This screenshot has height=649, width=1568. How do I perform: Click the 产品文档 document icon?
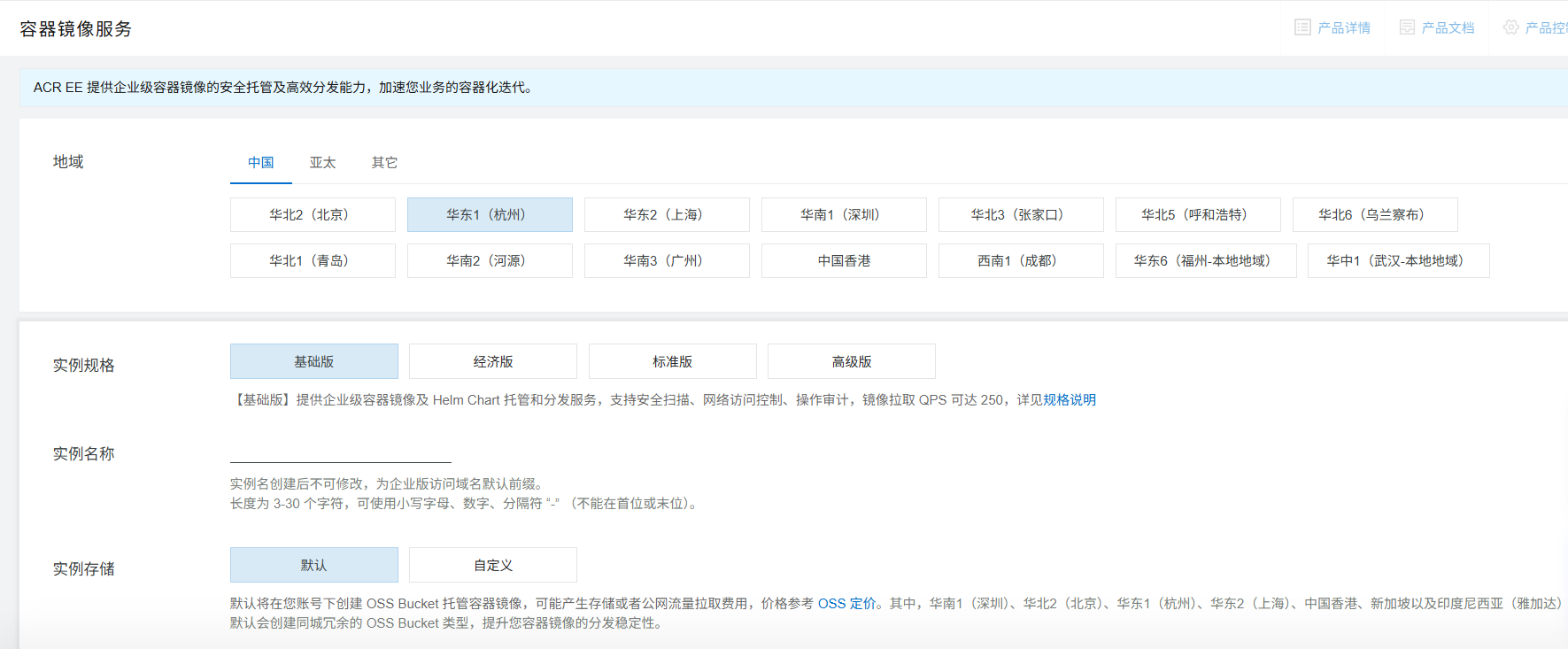point(1407,27)
